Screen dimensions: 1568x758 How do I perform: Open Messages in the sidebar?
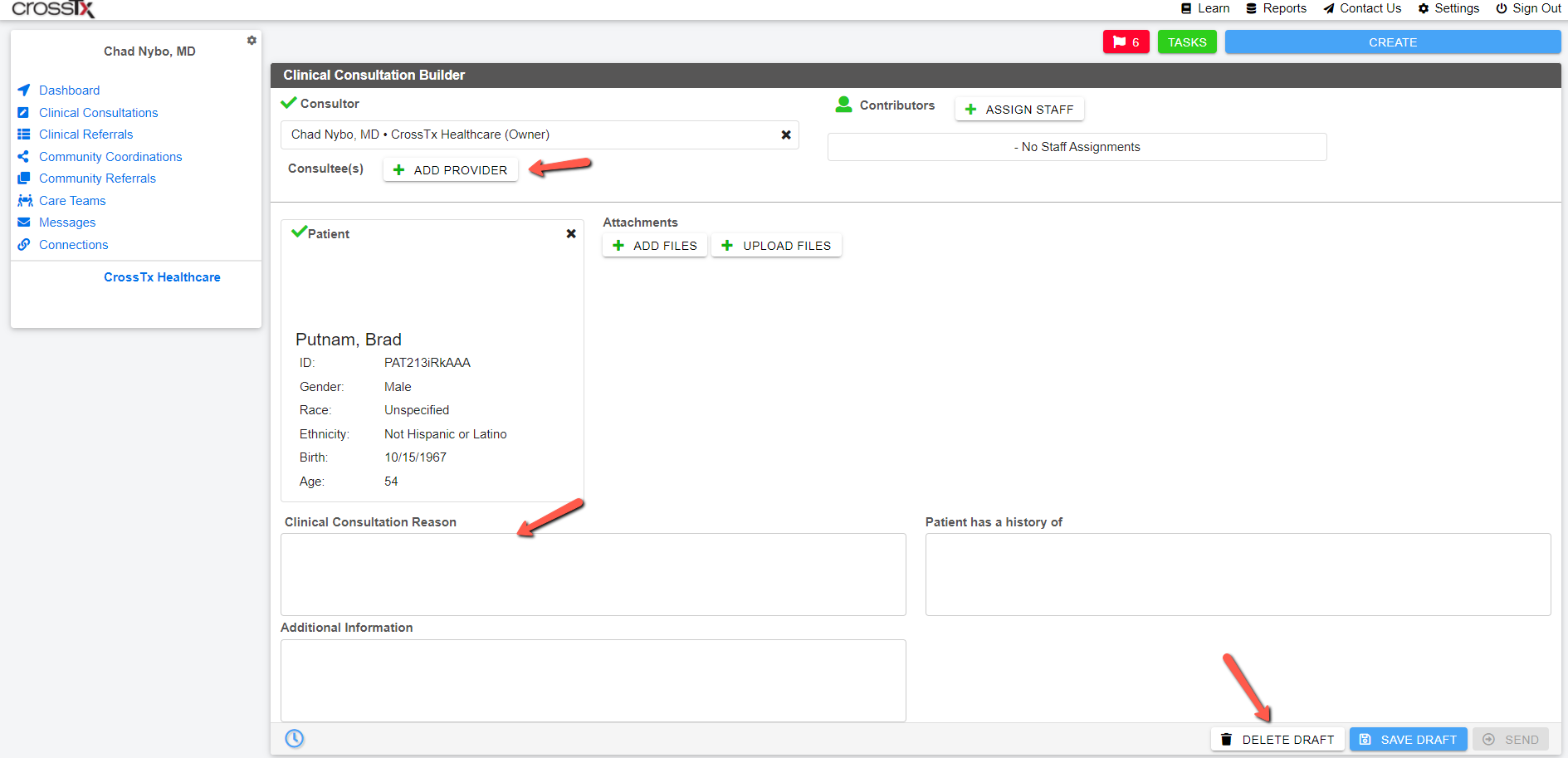67,223
